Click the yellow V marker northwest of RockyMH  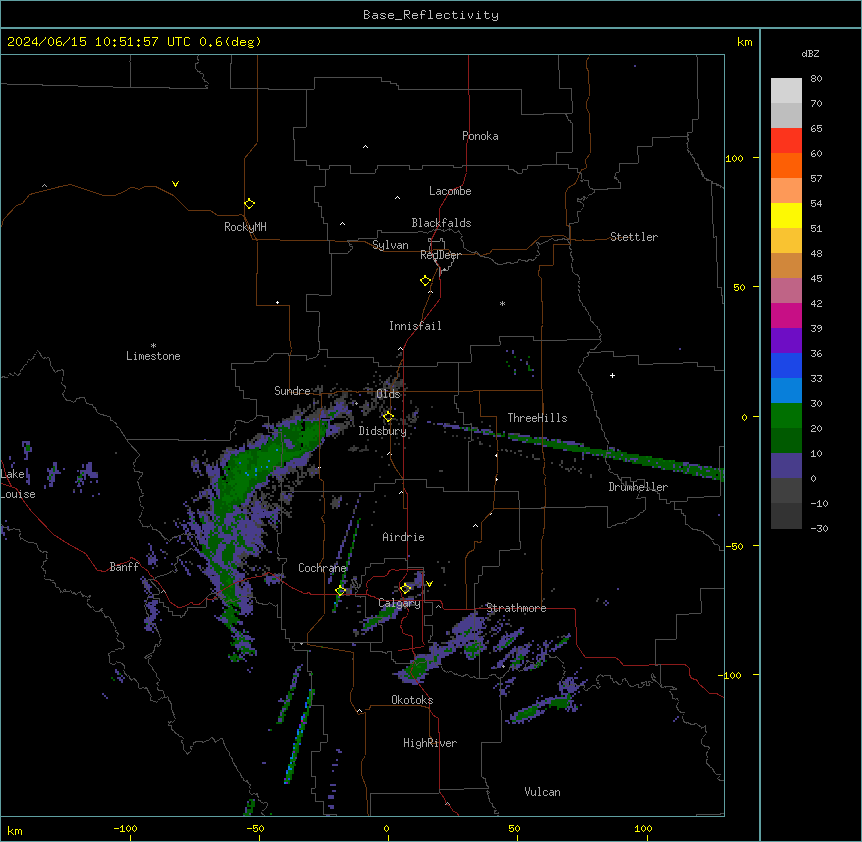pyautogui.click(x=175, y=184)
